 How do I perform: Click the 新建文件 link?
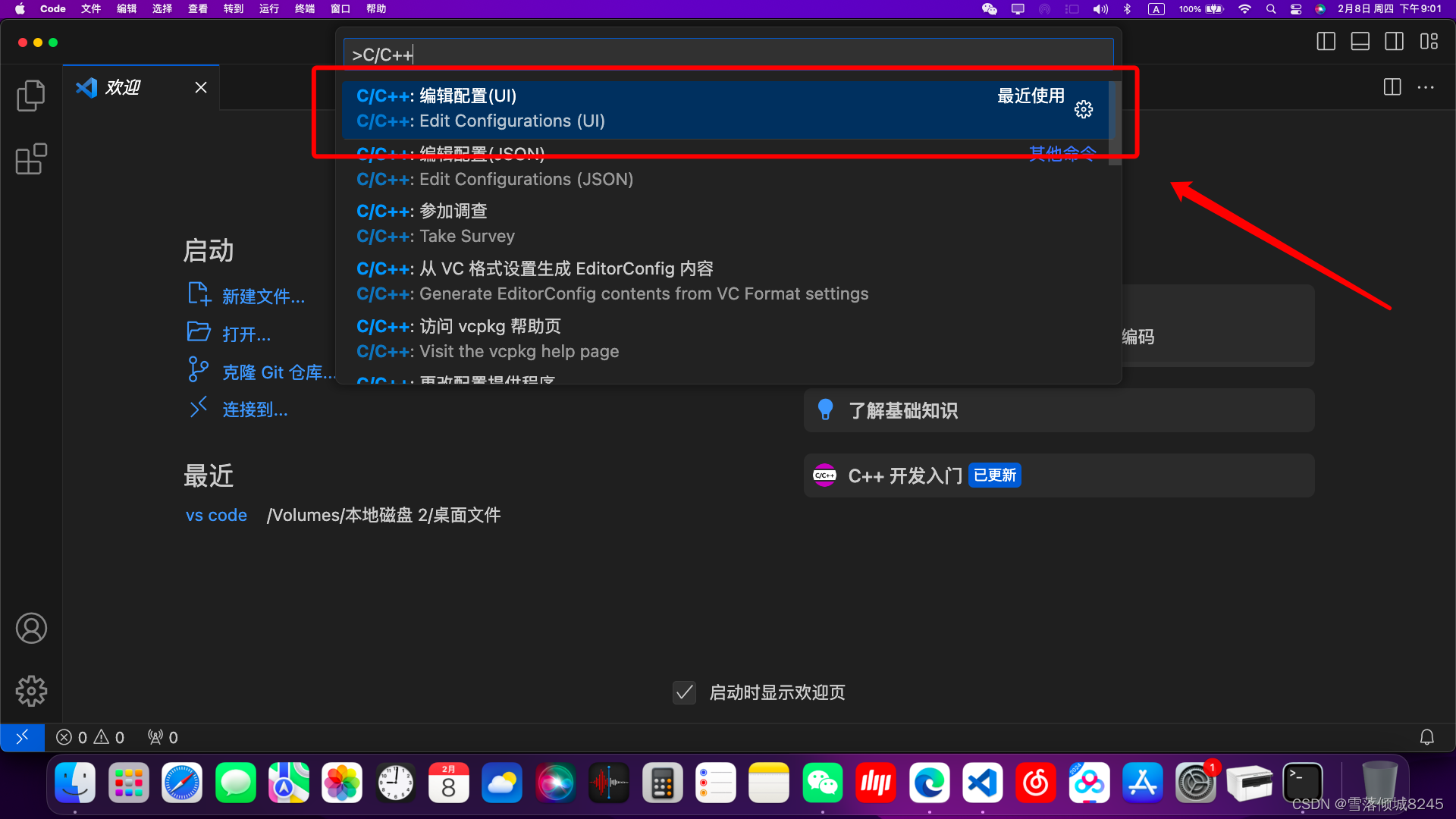pyautogui.click(x=263, y=297)
